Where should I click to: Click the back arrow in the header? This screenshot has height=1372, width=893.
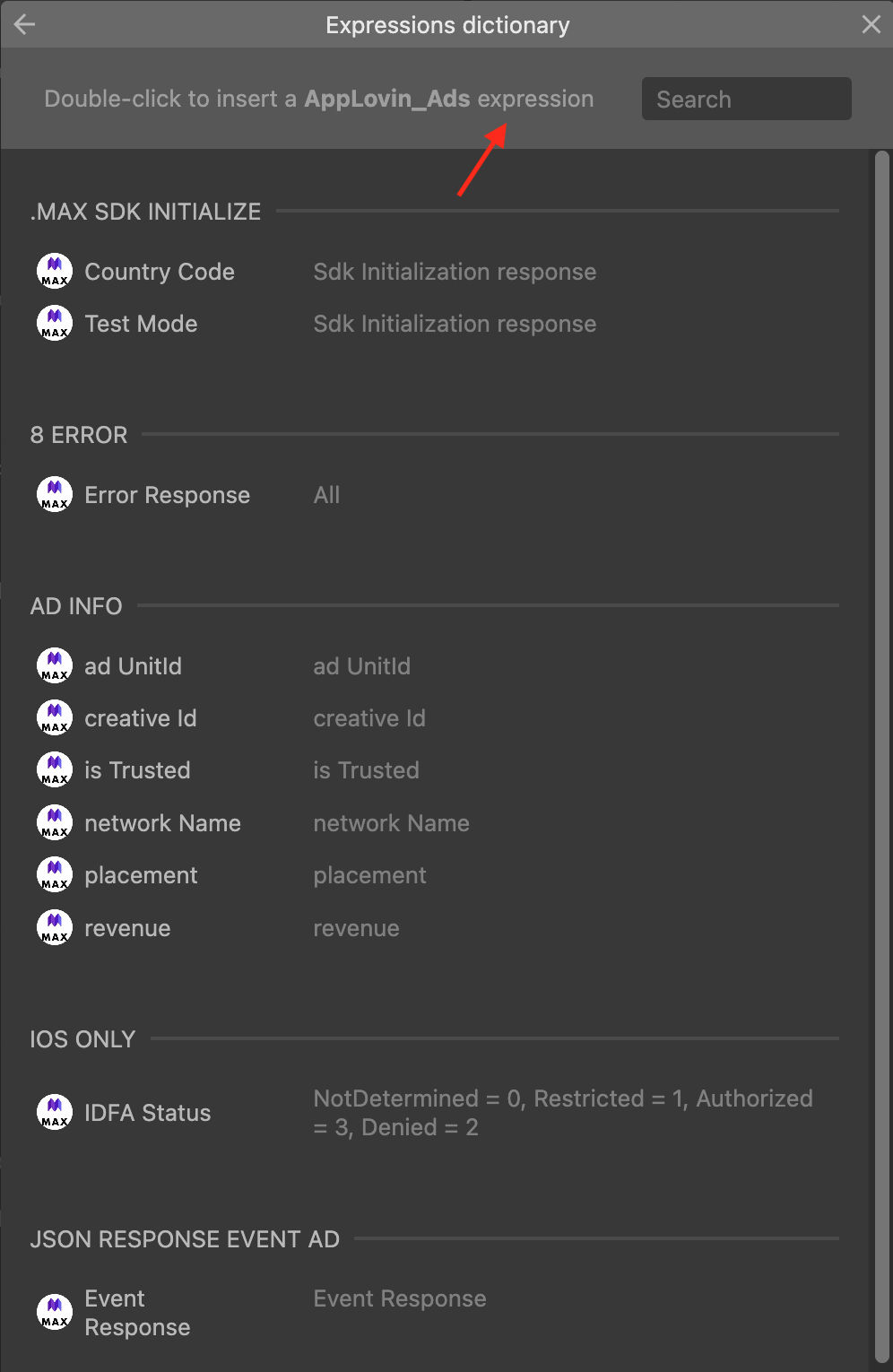[25, 24]
